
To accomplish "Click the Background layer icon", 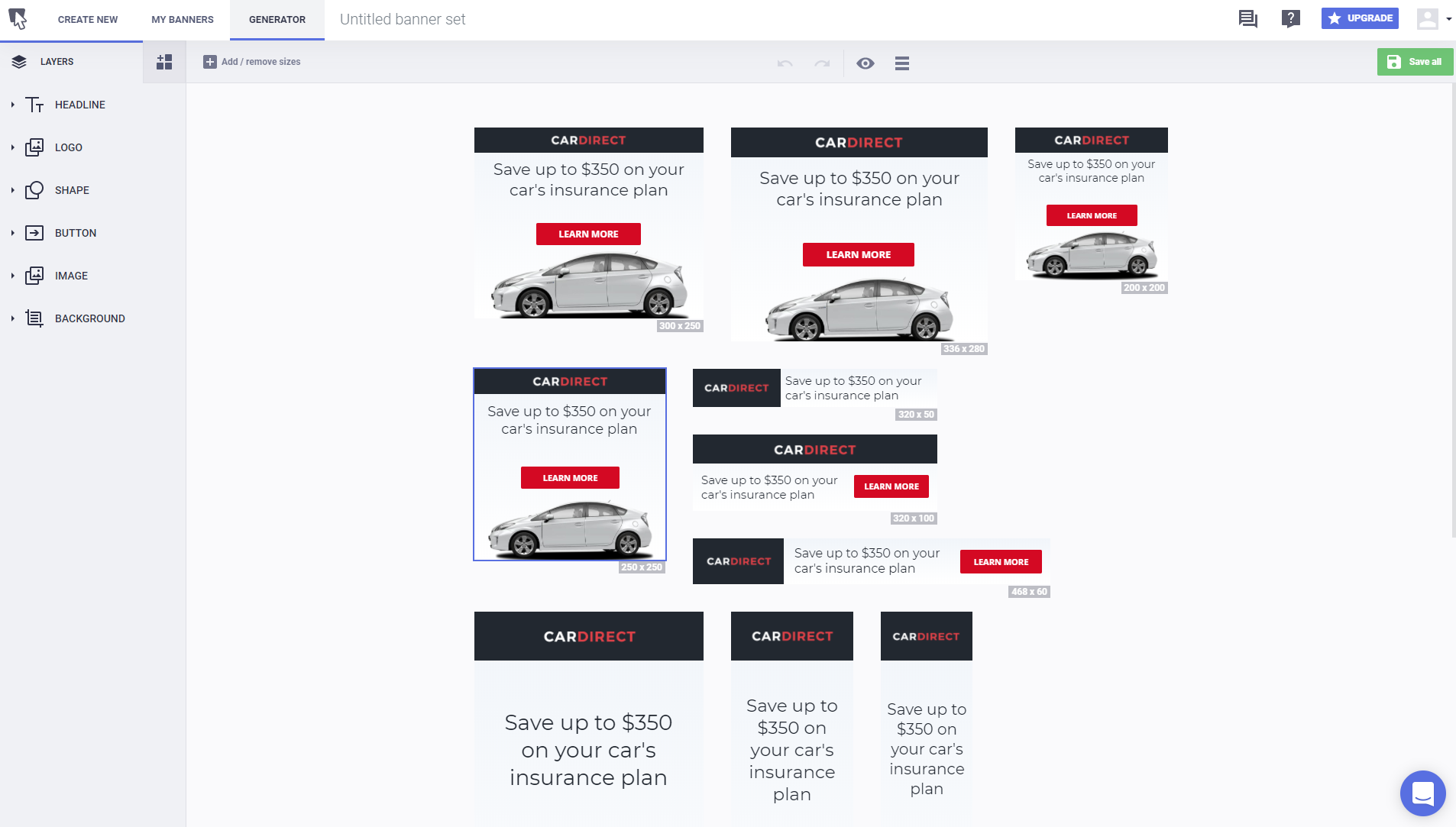I will pos(34,318).
